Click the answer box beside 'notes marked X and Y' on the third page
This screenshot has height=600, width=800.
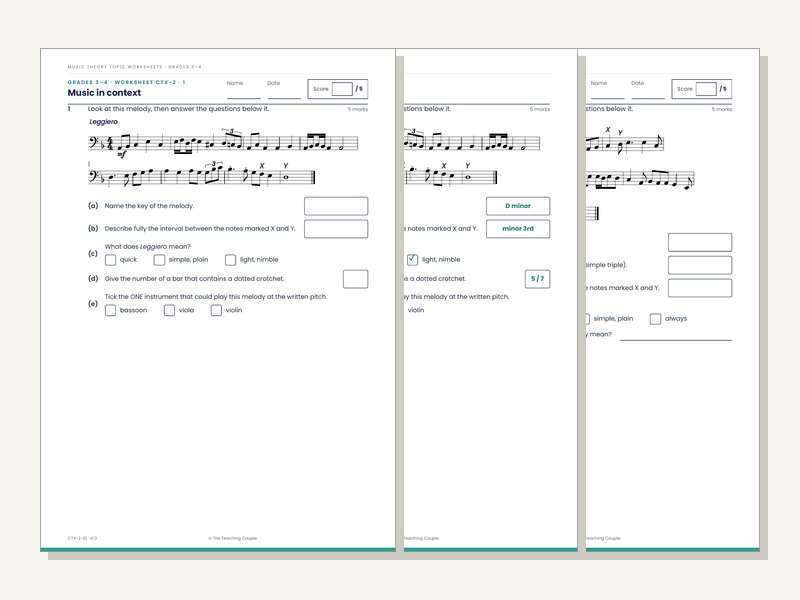700,288
